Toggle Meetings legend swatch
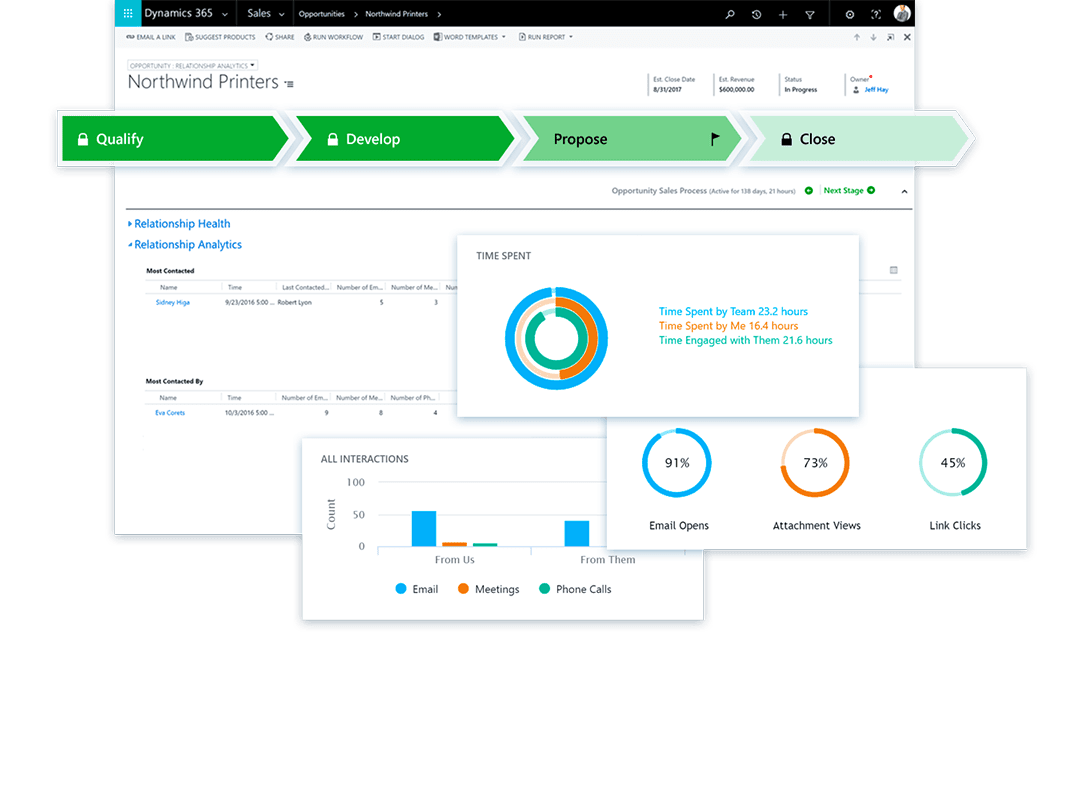1084x812 pixels. coord(463,589)
